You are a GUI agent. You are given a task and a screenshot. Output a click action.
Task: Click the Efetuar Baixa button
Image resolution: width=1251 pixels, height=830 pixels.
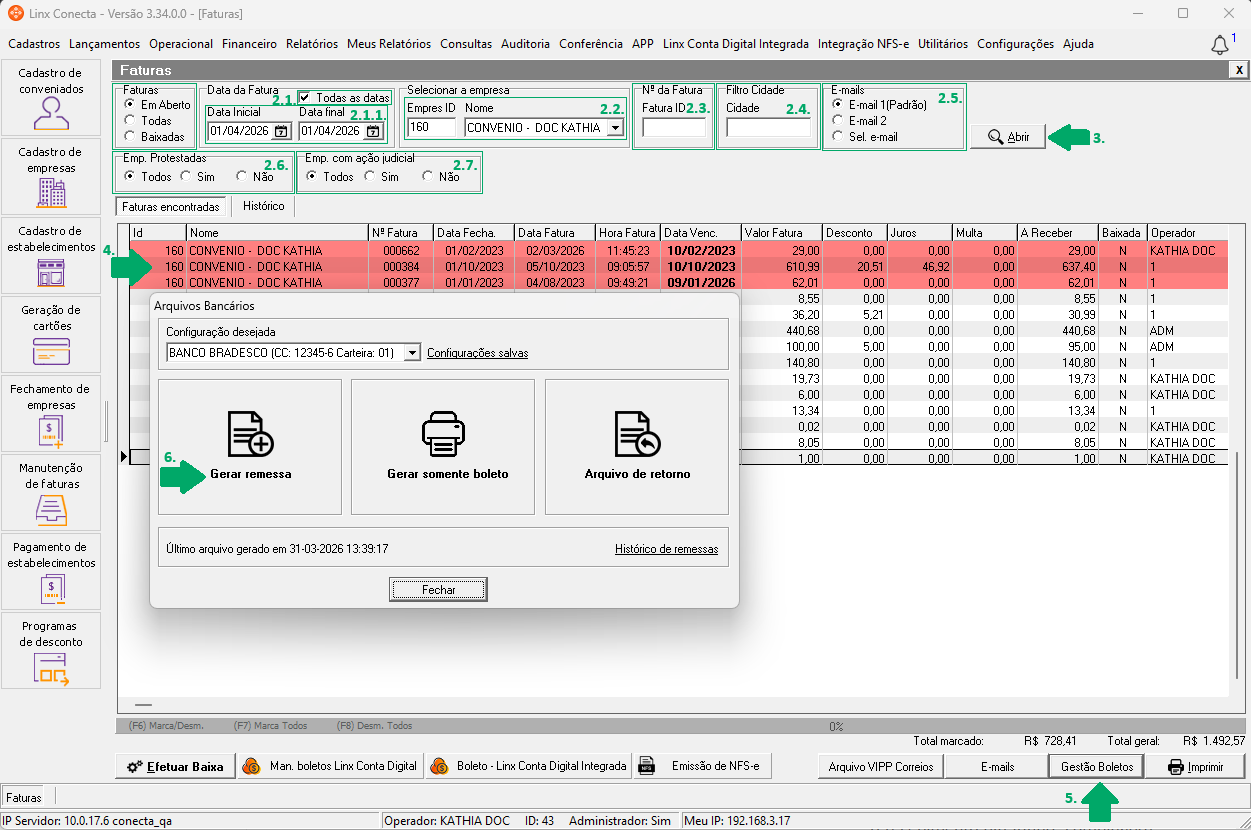pos(176,767)
